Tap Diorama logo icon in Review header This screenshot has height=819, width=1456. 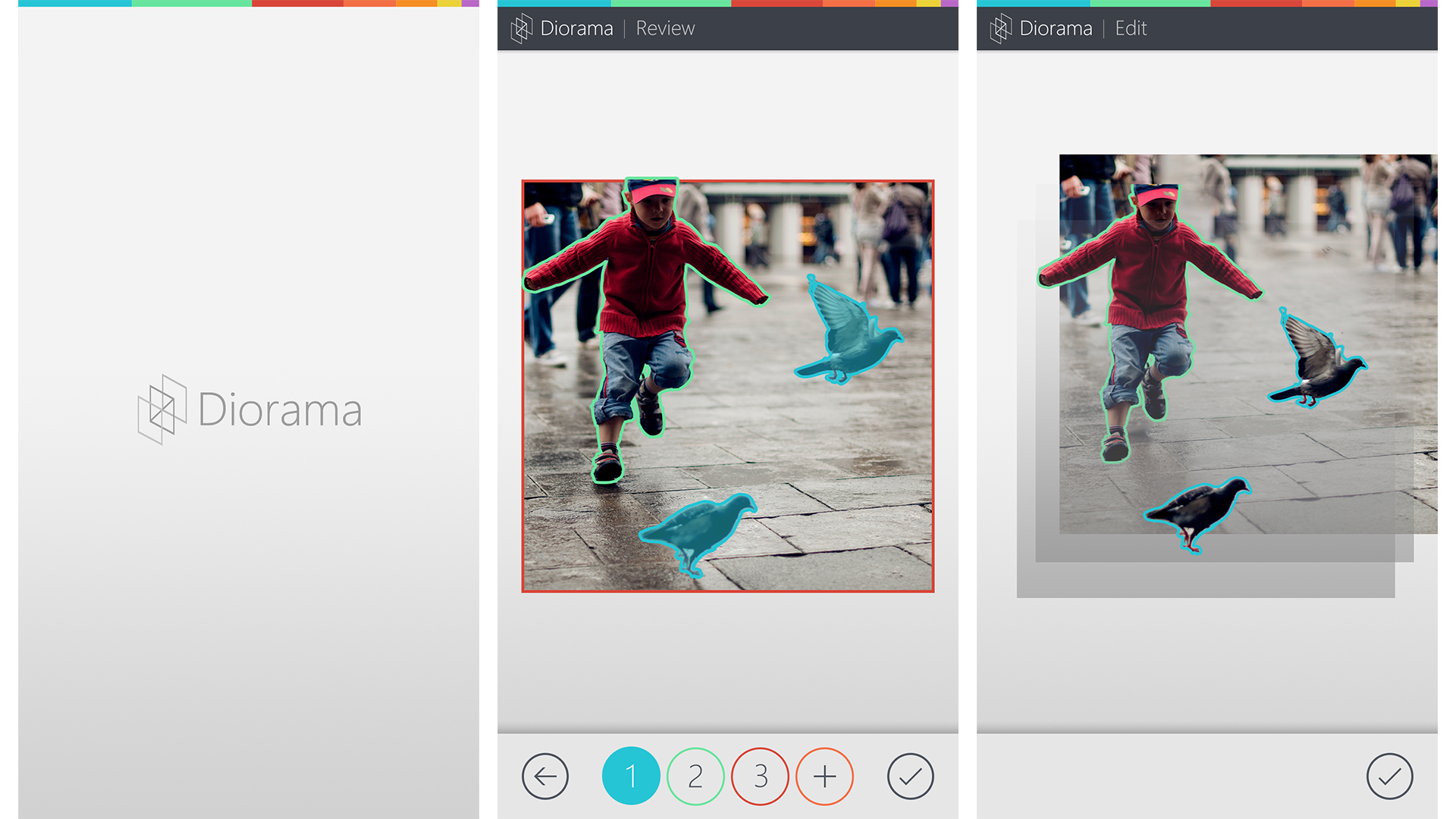point(522,29)
